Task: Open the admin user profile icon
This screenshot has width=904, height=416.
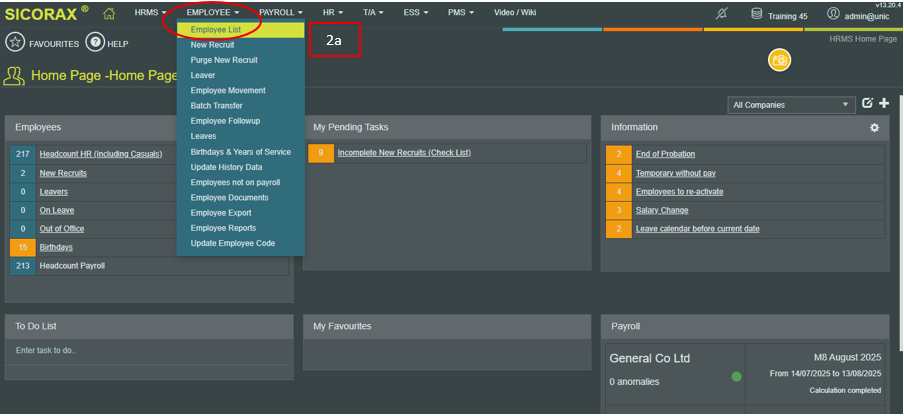Action: tap(833, 14)
